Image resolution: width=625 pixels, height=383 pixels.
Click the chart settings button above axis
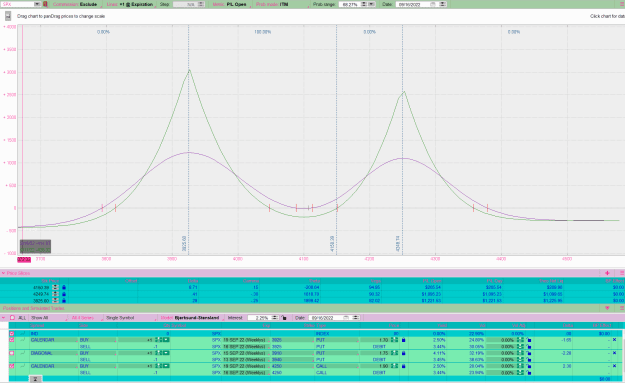8,16
